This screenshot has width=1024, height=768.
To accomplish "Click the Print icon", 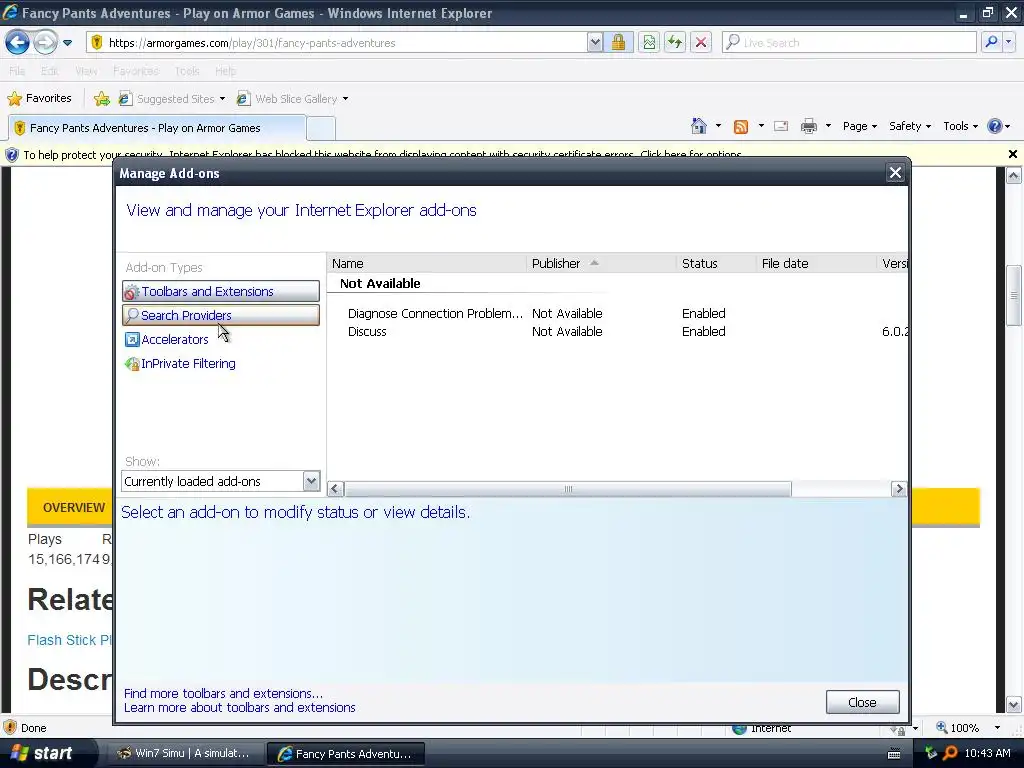I will click(808, 126).
